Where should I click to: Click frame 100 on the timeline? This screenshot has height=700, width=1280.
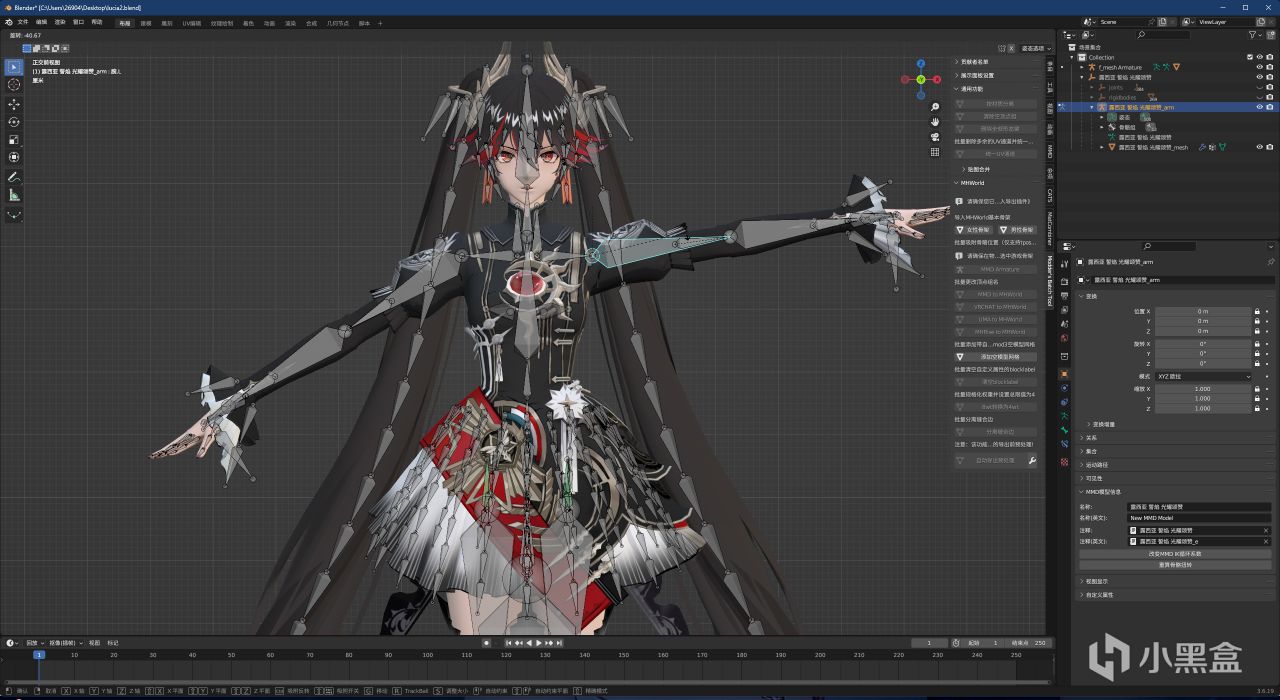tap(427, 655)
